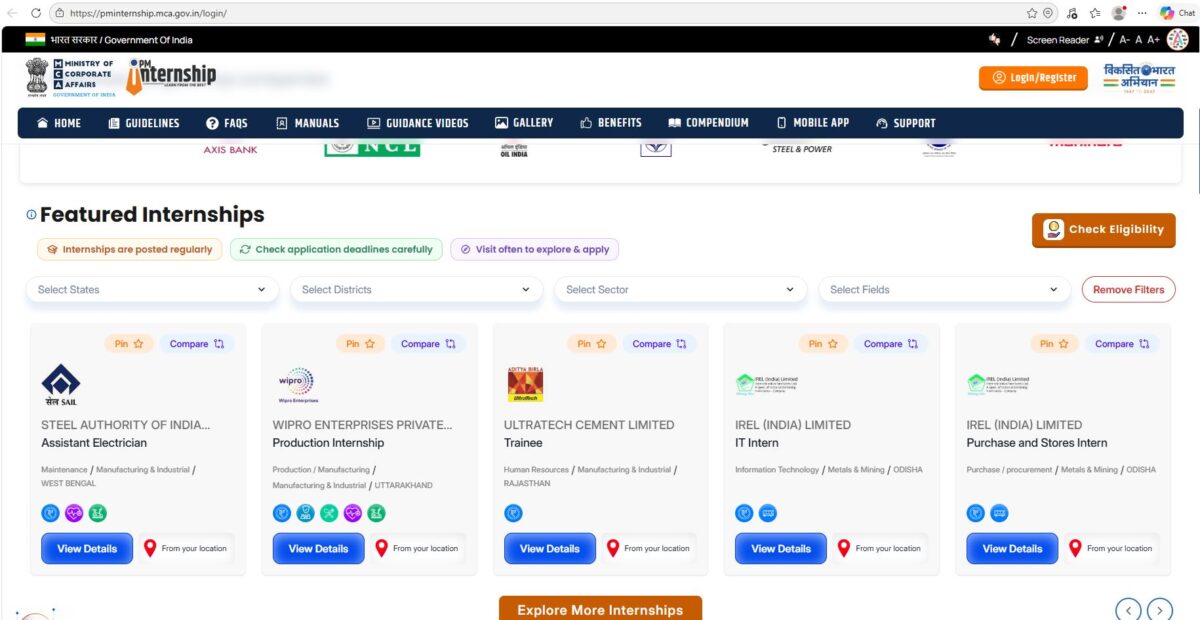Screen dimensions: 1200x620
Task: Pin the Steel Authority of India internship
Action: (128, 344)
